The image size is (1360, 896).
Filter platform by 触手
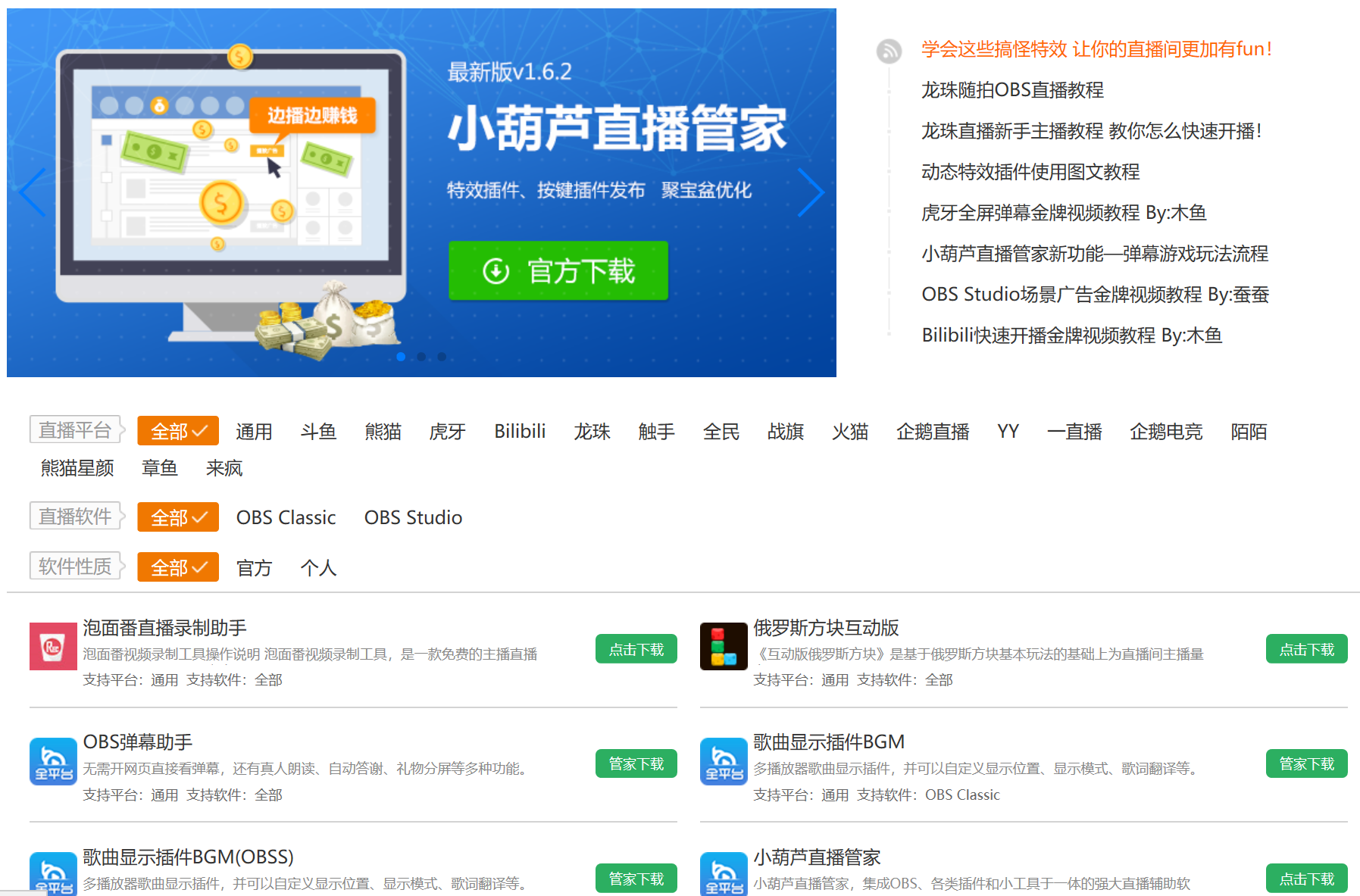click(656, 432)
